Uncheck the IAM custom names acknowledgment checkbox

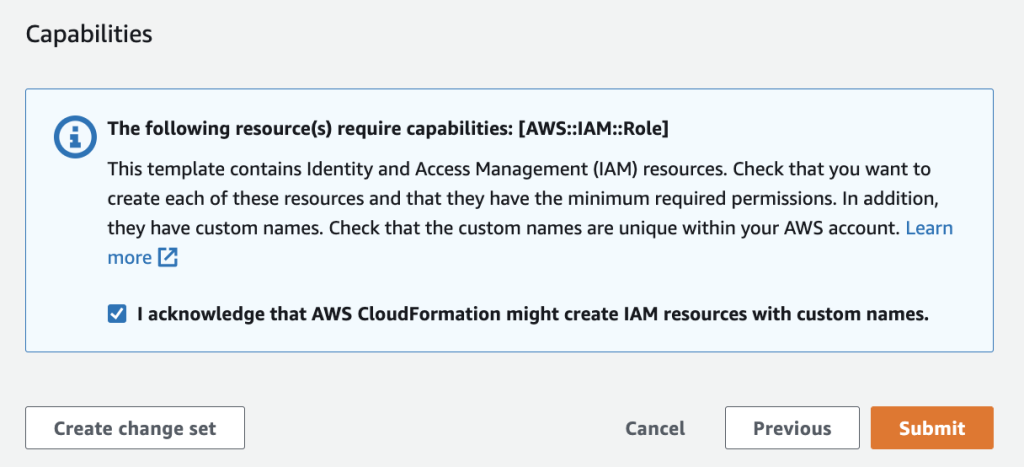[117, 315]
